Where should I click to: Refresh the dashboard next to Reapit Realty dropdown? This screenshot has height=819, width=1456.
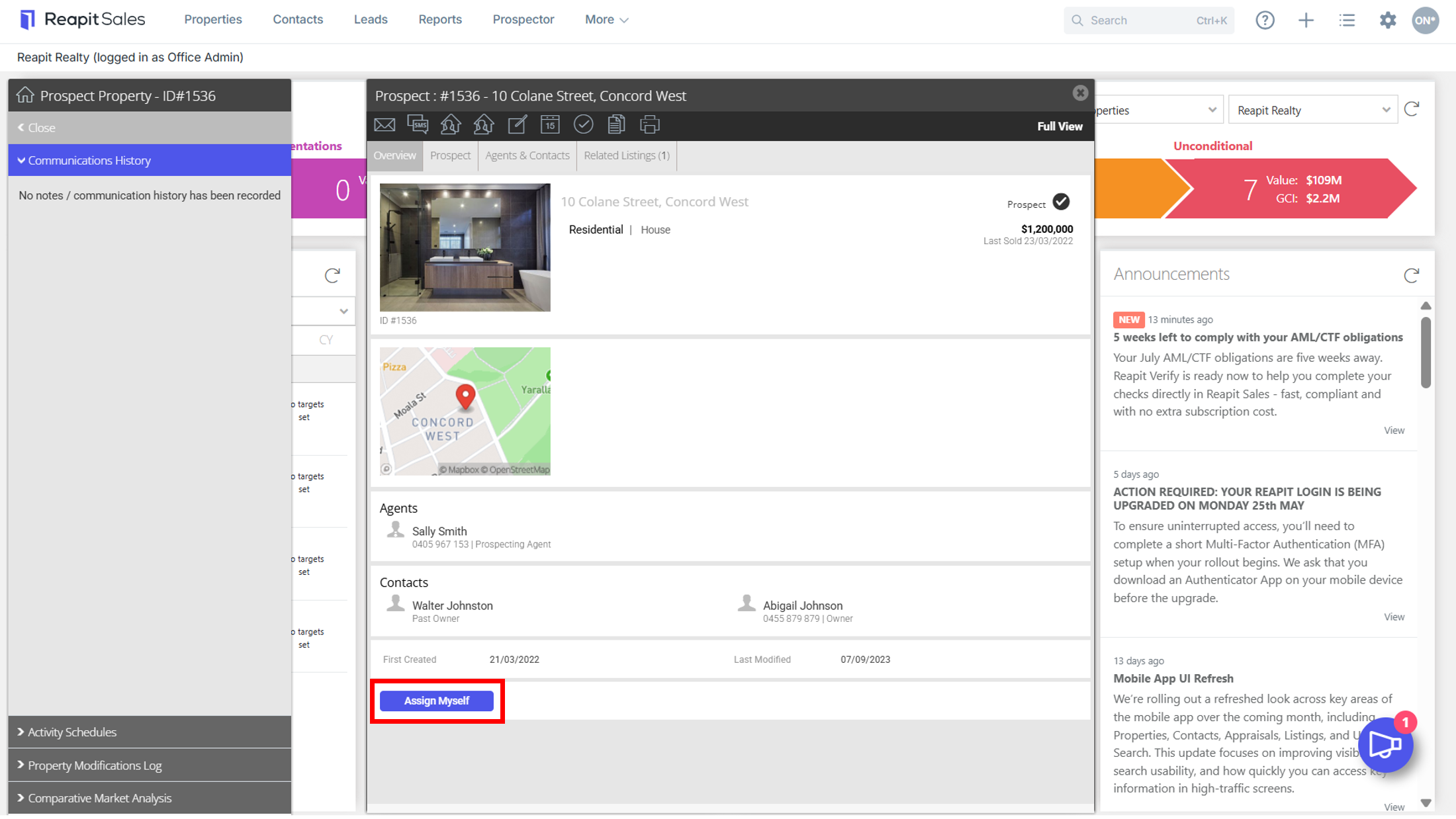[x=1412, y=109]
